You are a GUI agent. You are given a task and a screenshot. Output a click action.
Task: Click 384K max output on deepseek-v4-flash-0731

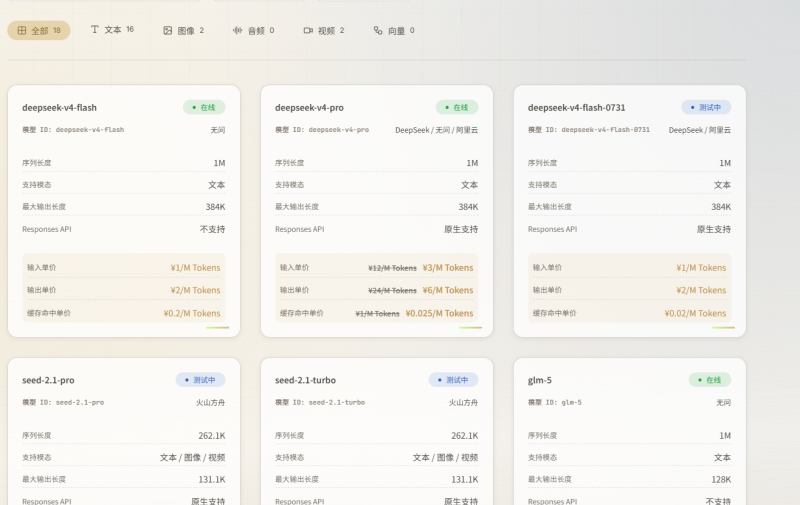(x=721, y=207)
